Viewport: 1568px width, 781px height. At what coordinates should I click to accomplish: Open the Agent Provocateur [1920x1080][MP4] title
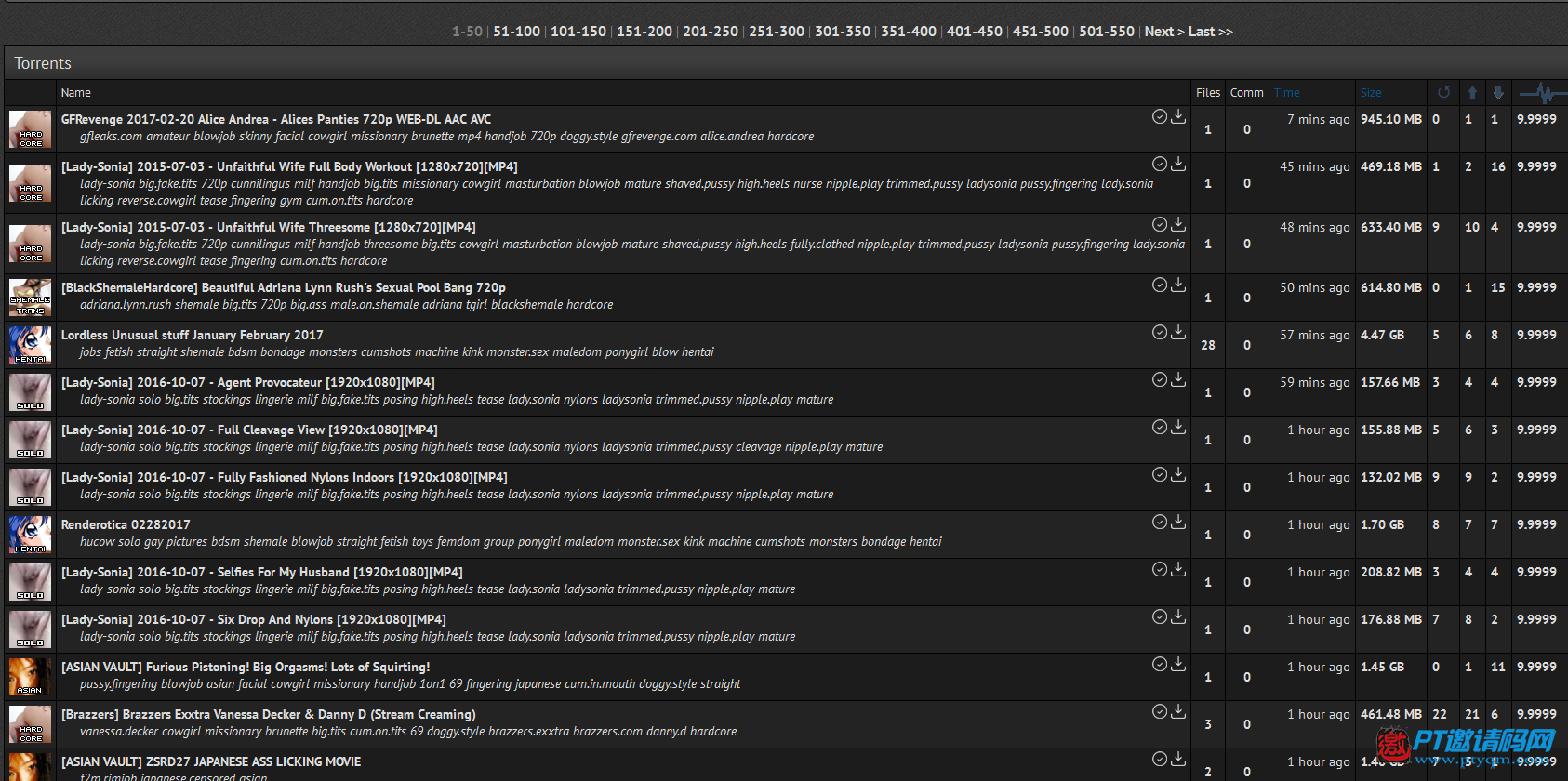248,382
